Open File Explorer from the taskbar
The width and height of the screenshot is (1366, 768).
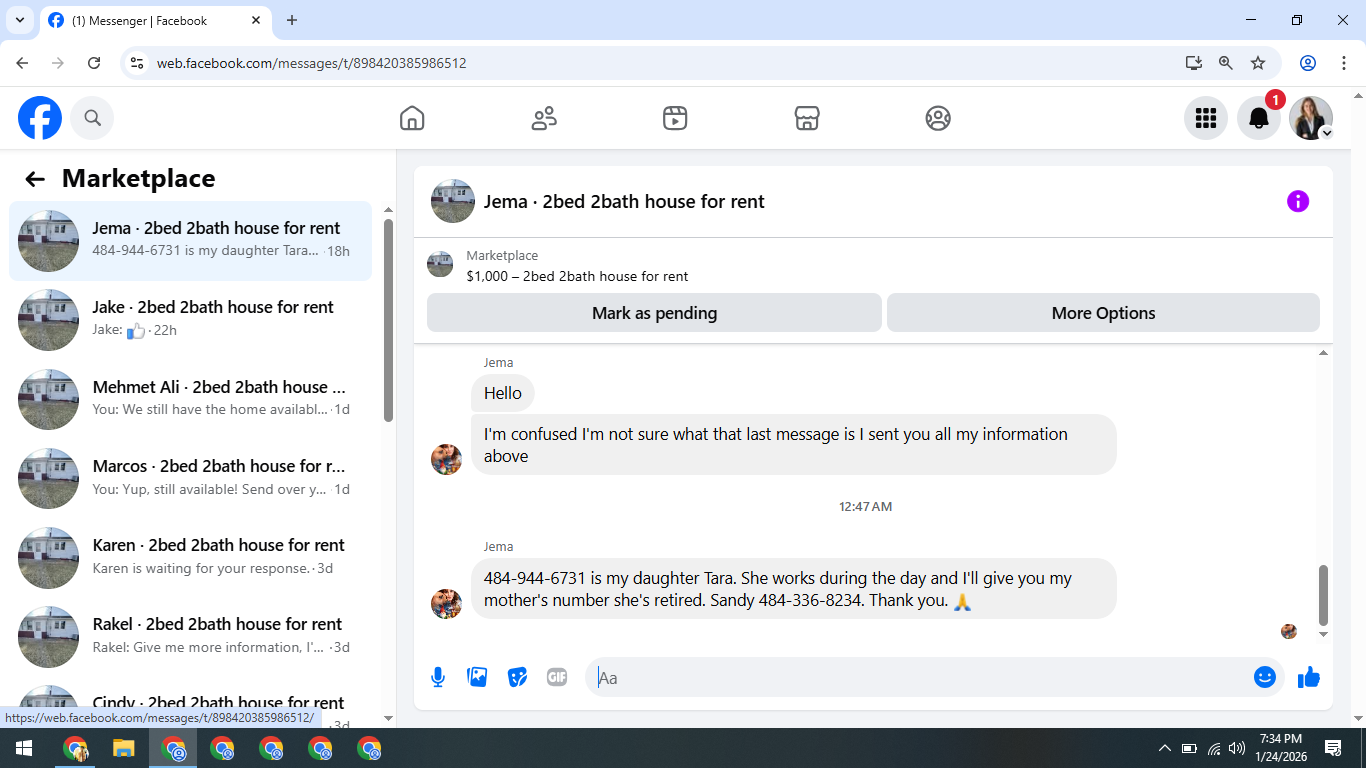[x=123, y=748]
